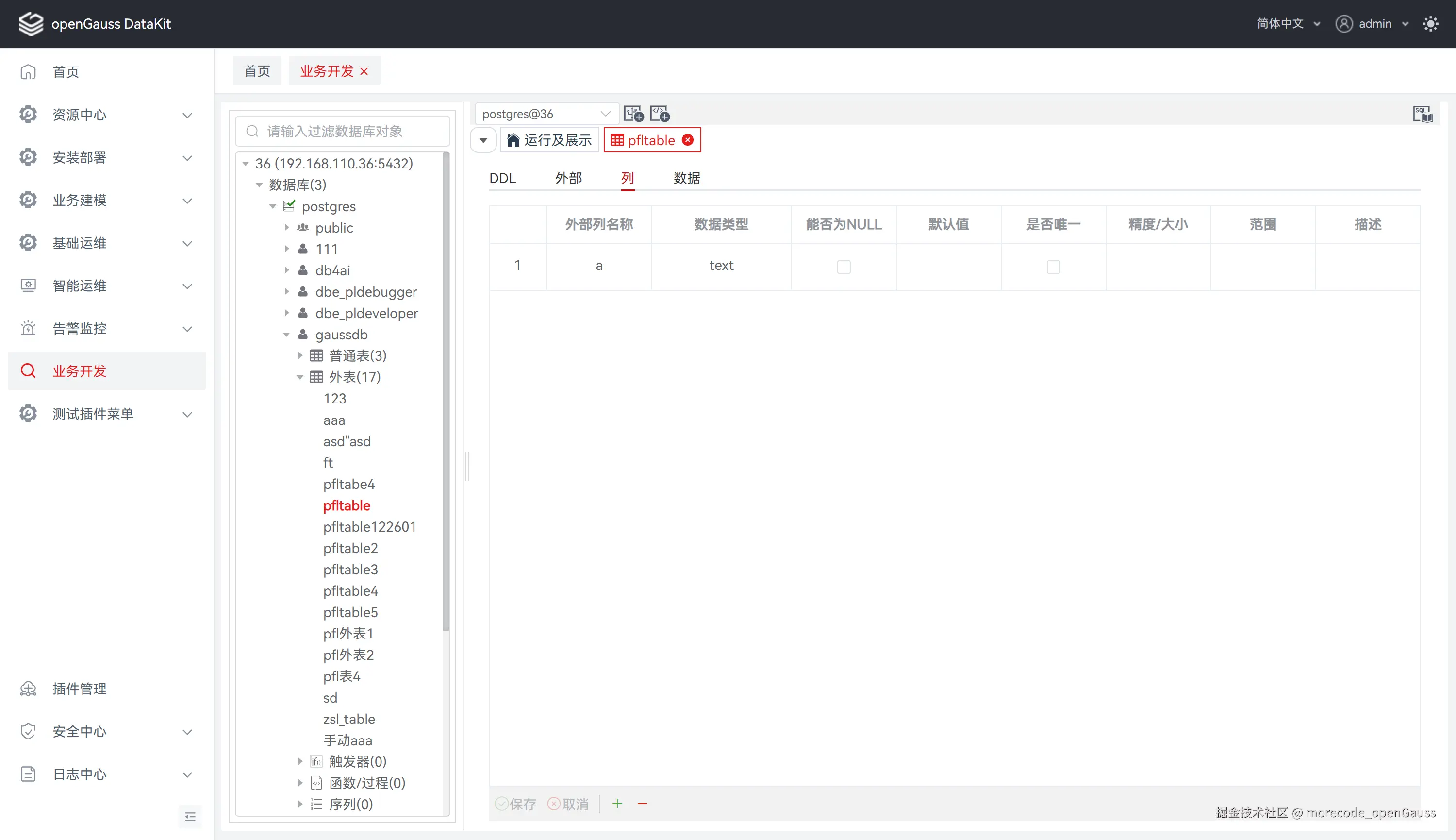Image resolution: width=1456 pixels, height=840 pixels.
Task: Click the green plus add-column icon
Action: (617, 803)
